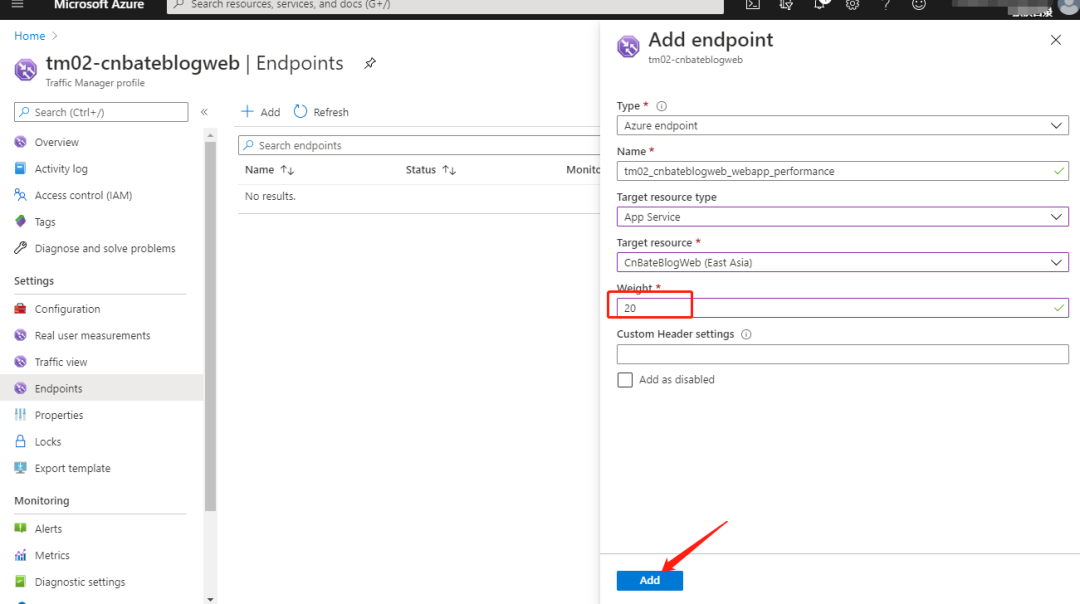Click the left menu scrollbar thumb
Viewport: 1080px width, 604px height.
(210, 327)
